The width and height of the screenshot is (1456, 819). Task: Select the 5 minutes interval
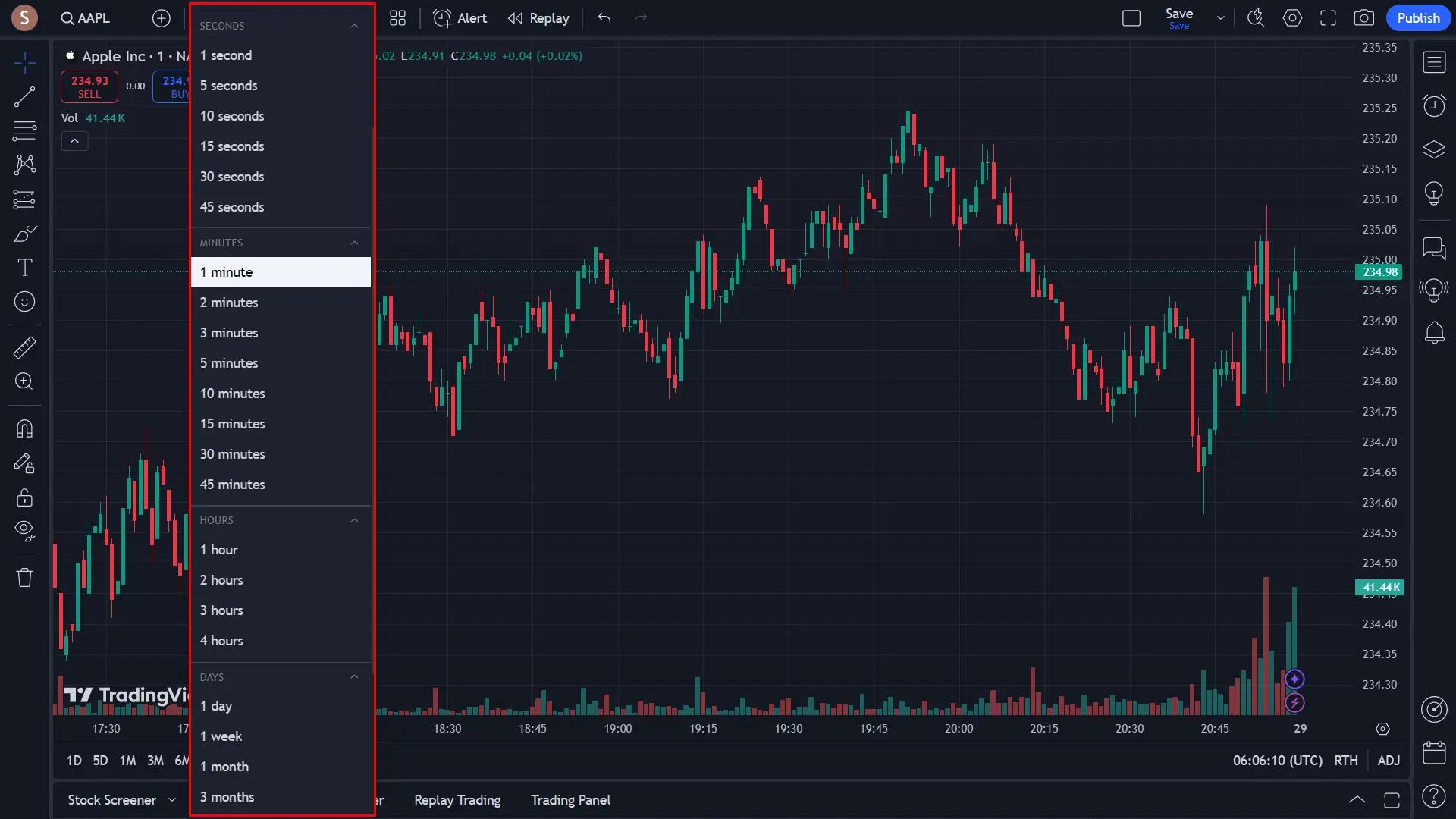(x=281, y=363)
